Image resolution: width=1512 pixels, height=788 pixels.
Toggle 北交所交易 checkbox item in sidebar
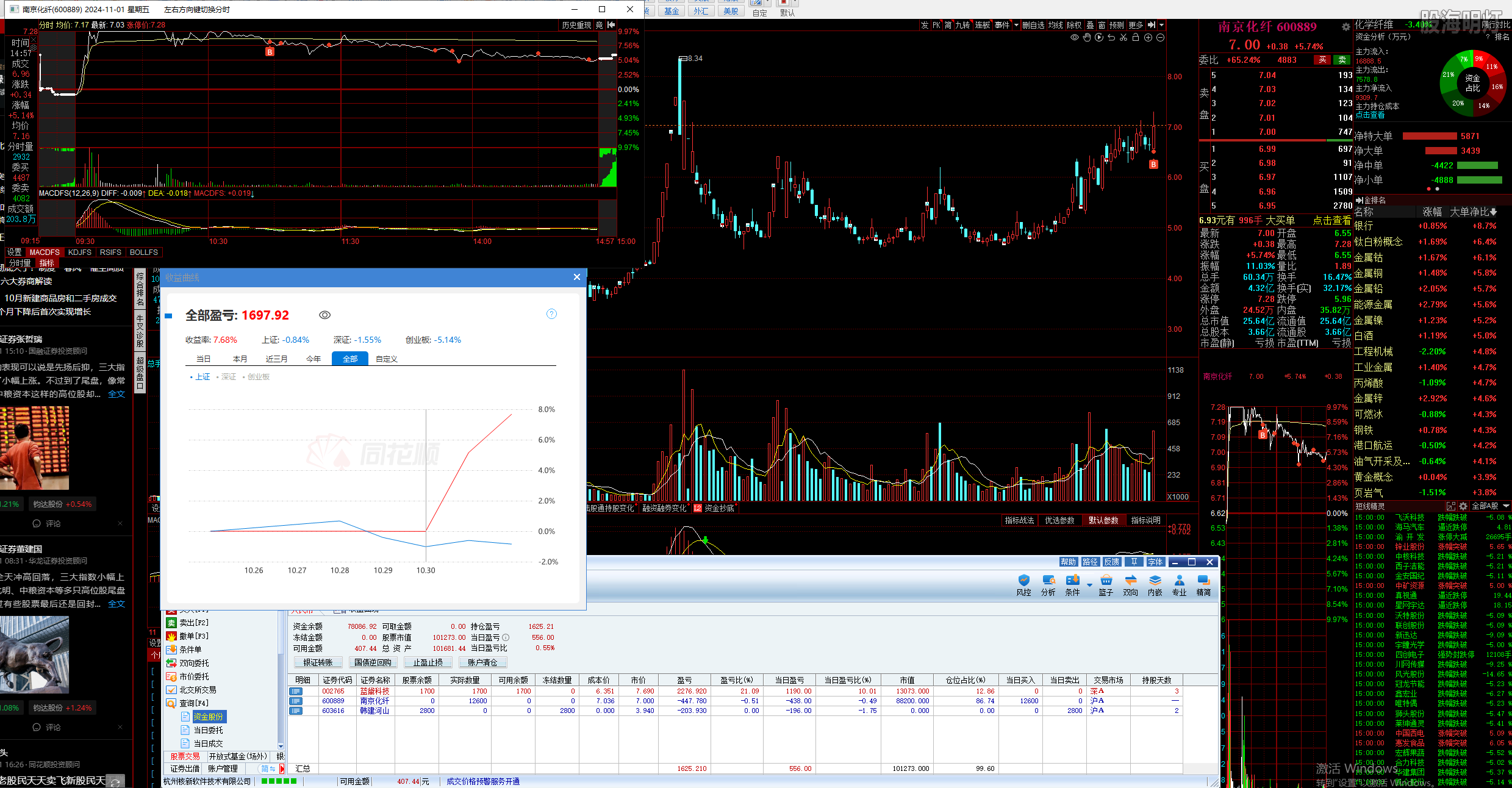[192, 690]
